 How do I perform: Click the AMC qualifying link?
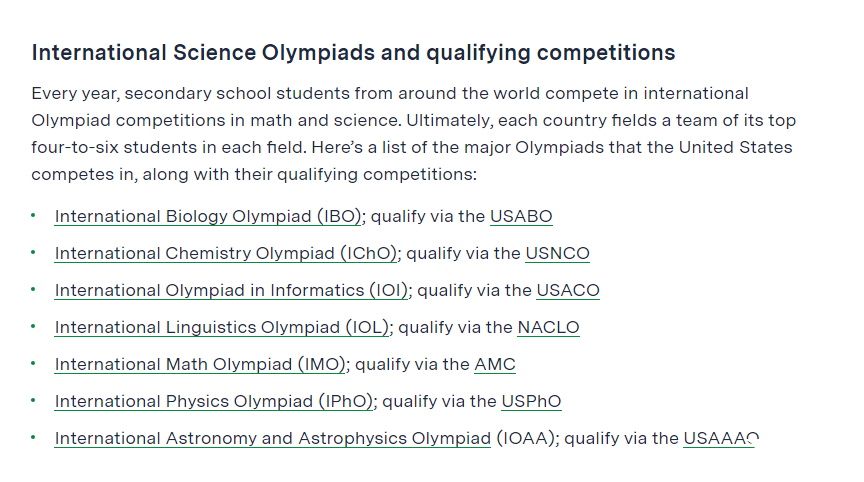click(x=495, y=364)
